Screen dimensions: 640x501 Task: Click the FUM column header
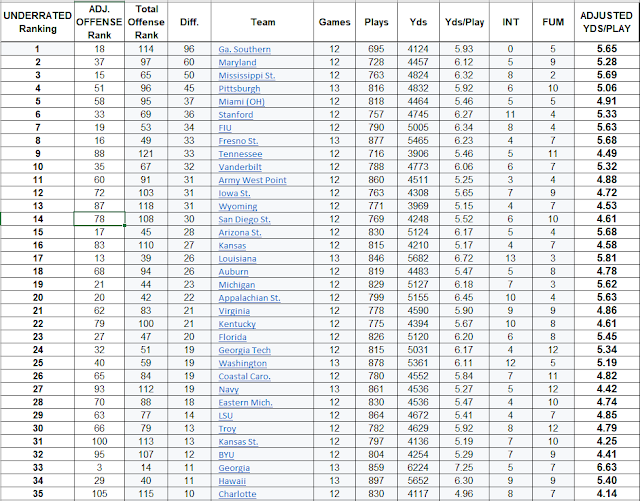tap(553, 22)
